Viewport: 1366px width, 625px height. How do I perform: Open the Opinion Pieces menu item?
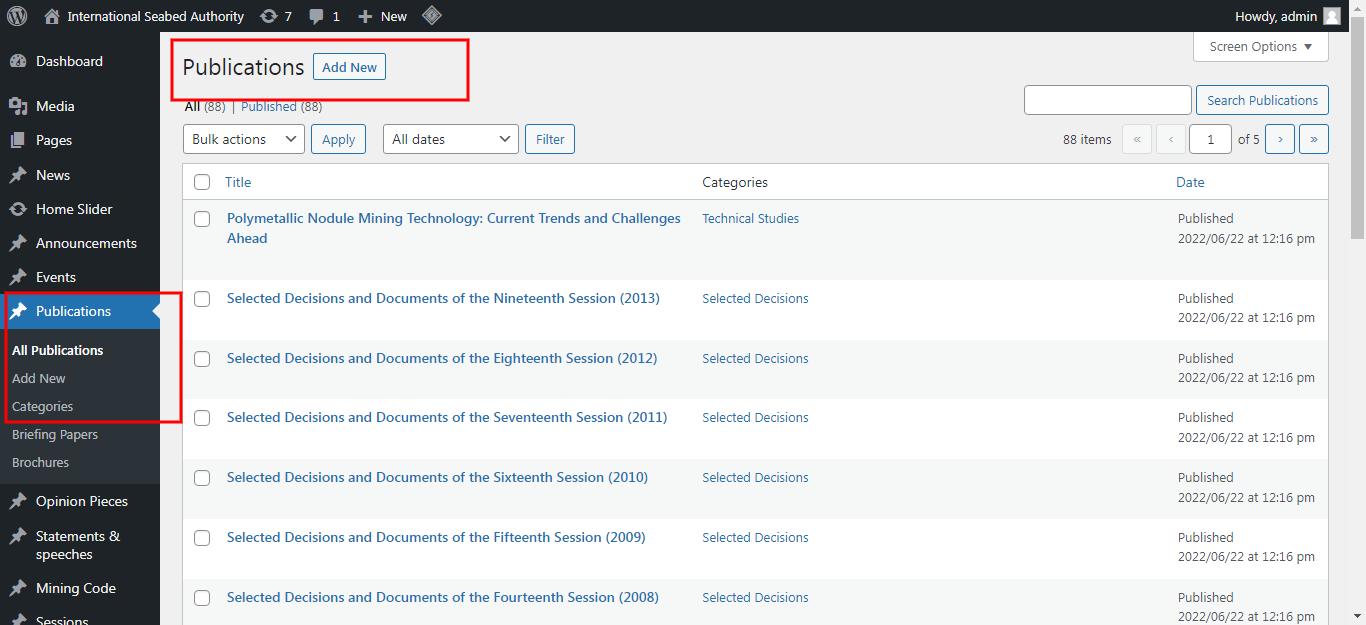(x=80, y=501)
